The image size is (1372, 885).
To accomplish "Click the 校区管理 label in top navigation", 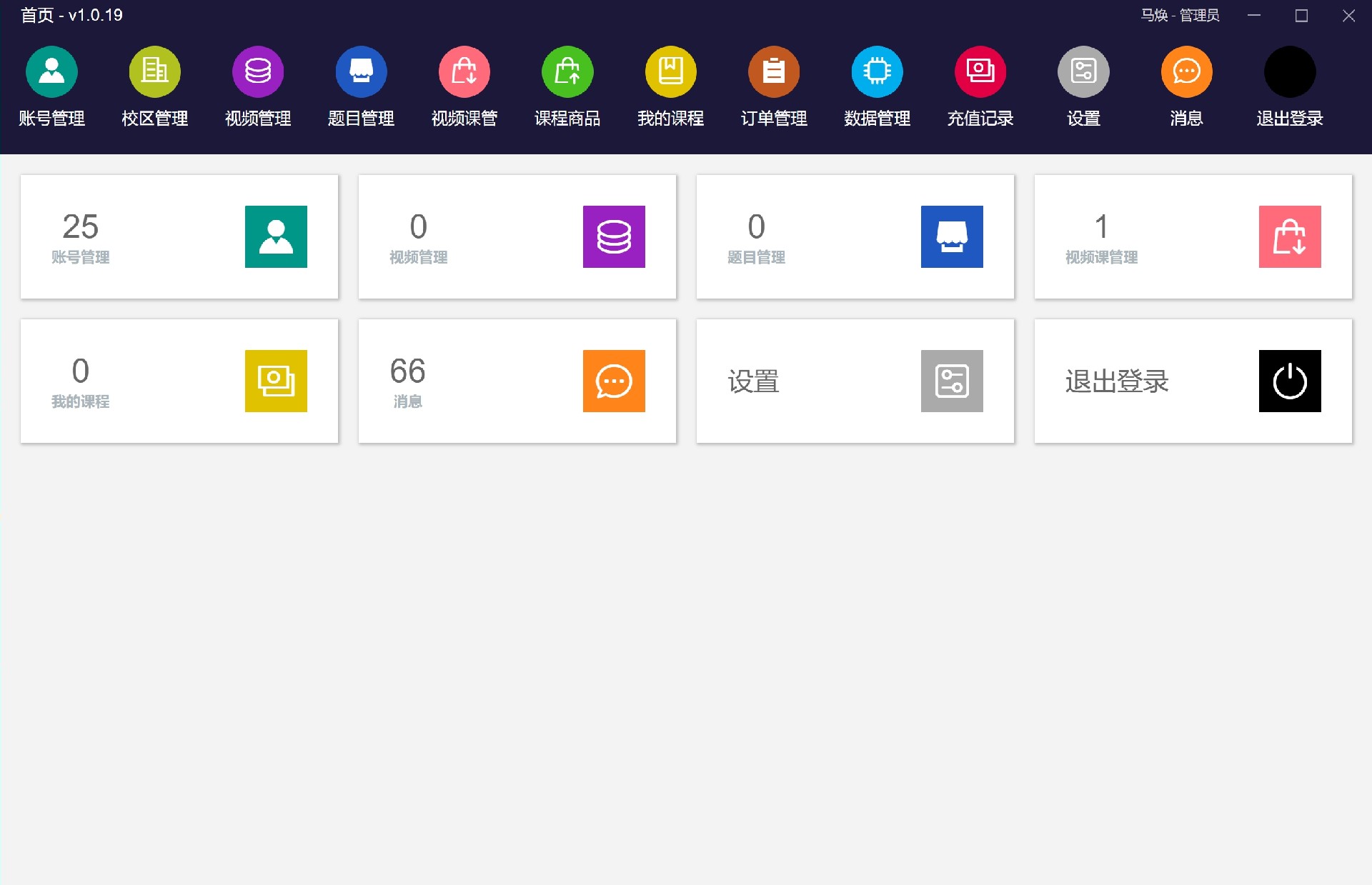I will [154, 119].
